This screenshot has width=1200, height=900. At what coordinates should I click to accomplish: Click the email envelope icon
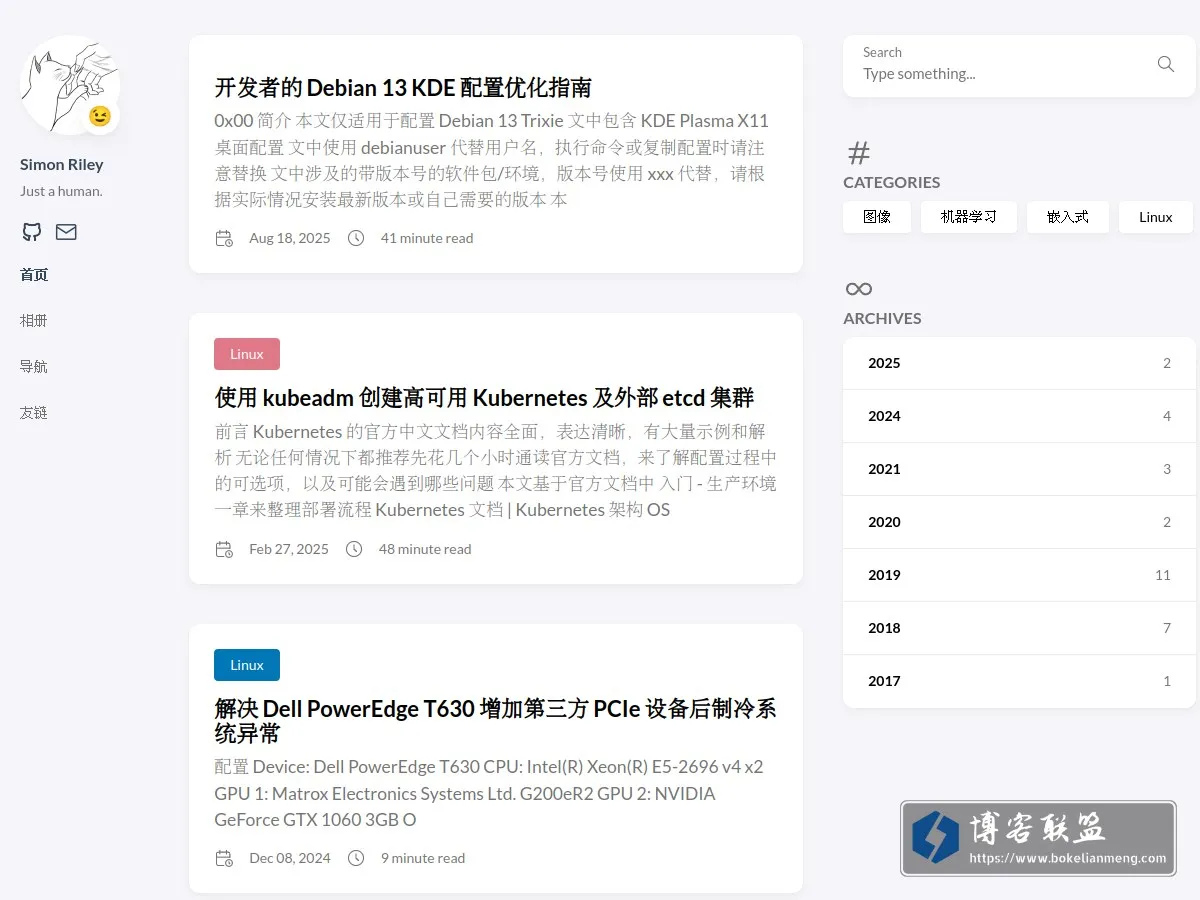coord(66,232)
